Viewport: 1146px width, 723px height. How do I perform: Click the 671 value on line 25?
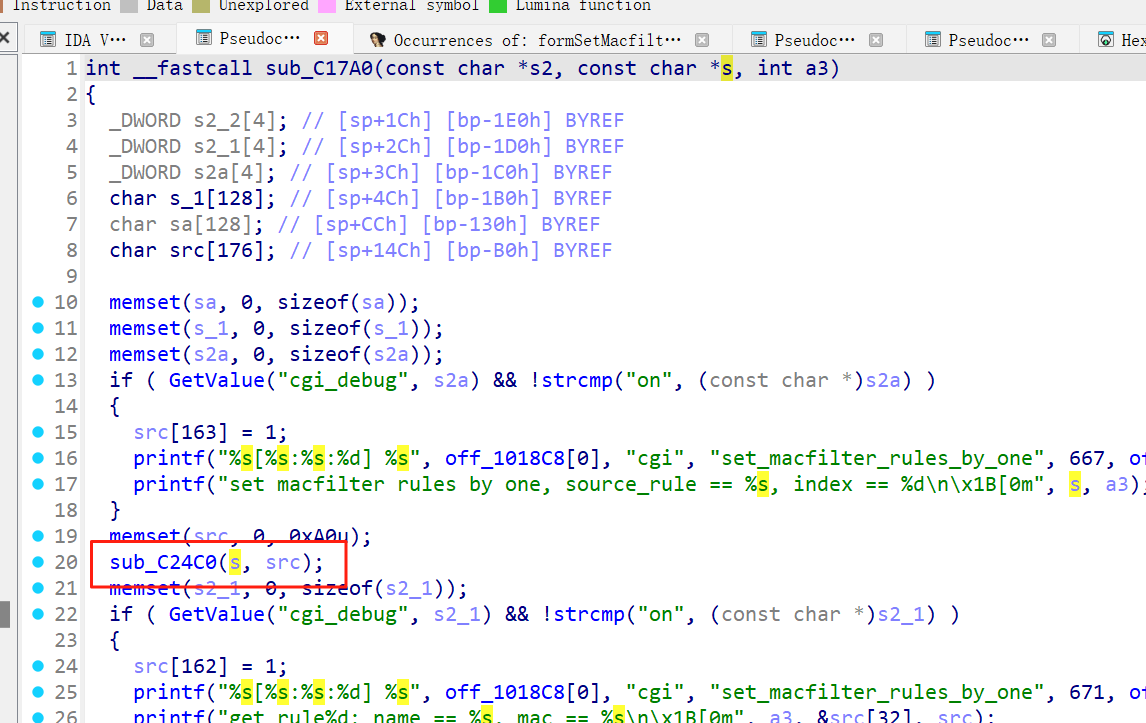click(x=1087, y=692)
